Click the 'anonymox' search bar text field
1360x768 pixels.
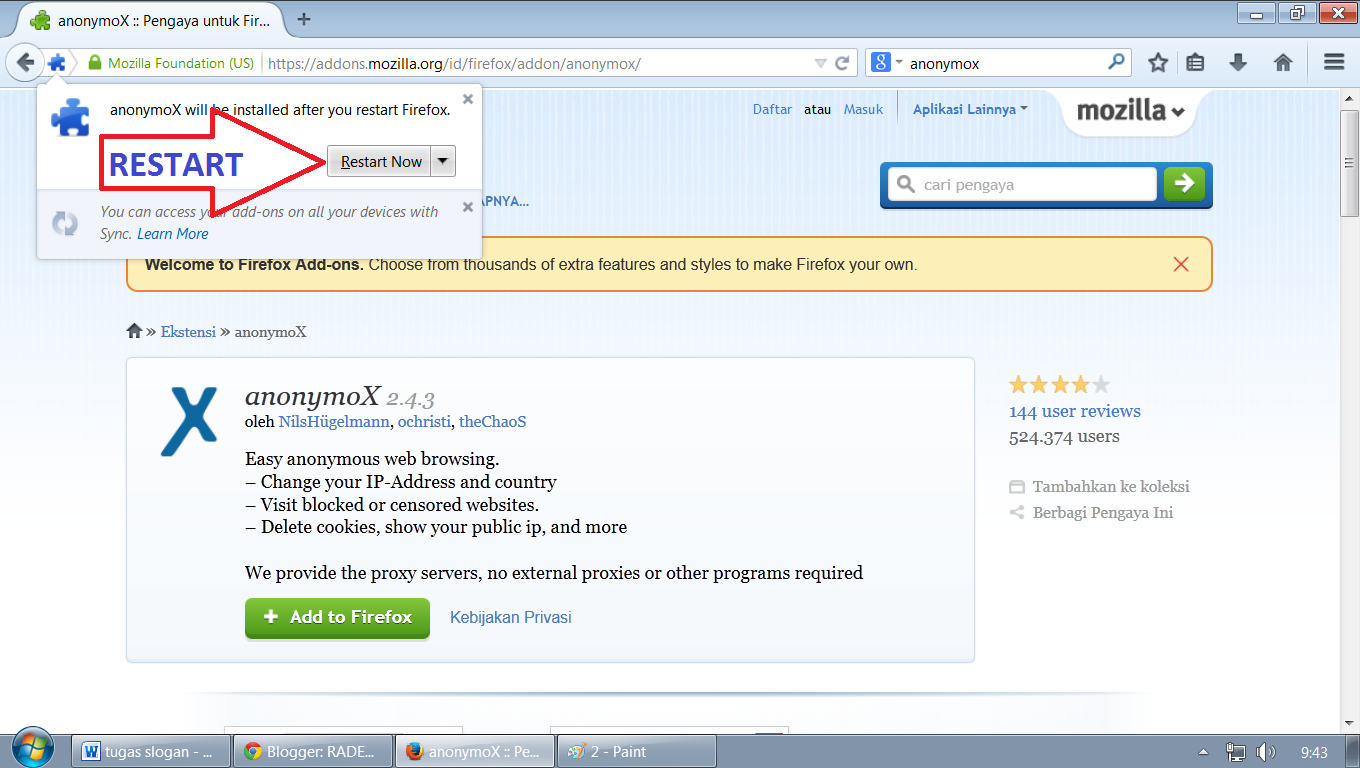(1005, 63)
